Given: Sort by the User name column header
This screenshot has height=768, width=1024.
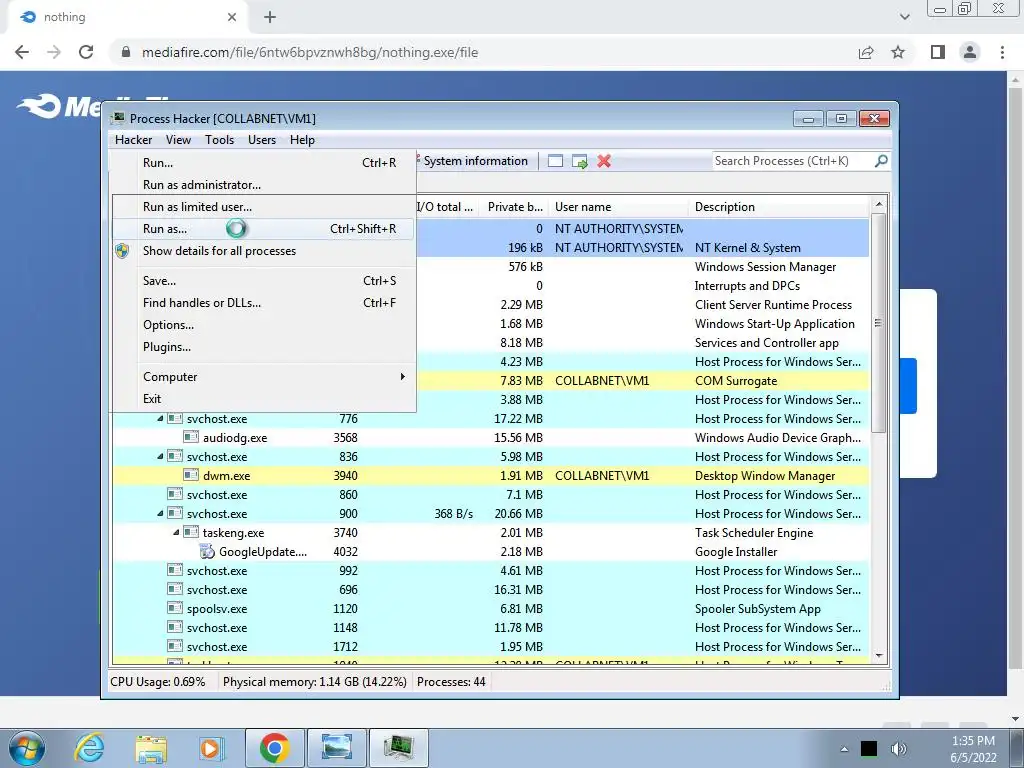Looking at the screenshot, I should click(x=618, y=207).
